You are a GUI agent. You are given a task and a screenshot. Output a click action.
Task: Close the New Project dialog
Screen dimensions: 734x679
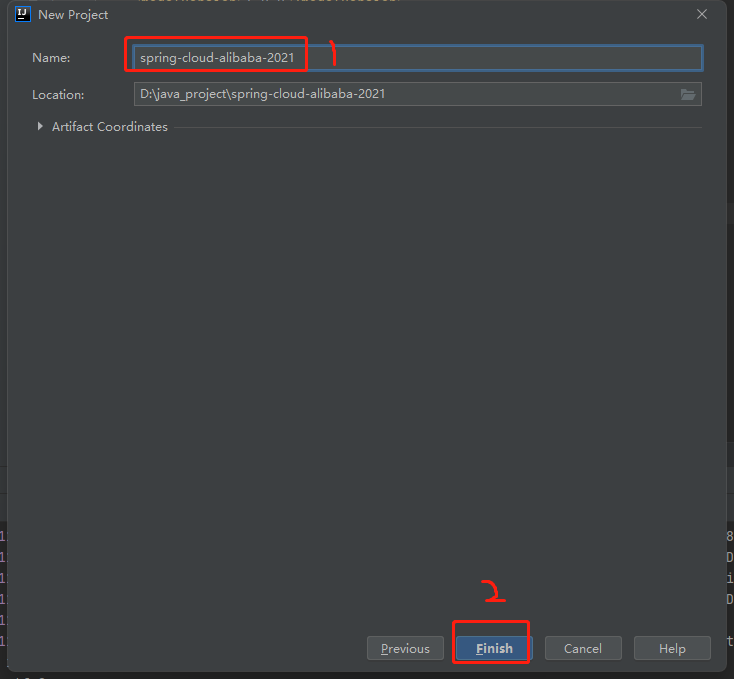702,15
